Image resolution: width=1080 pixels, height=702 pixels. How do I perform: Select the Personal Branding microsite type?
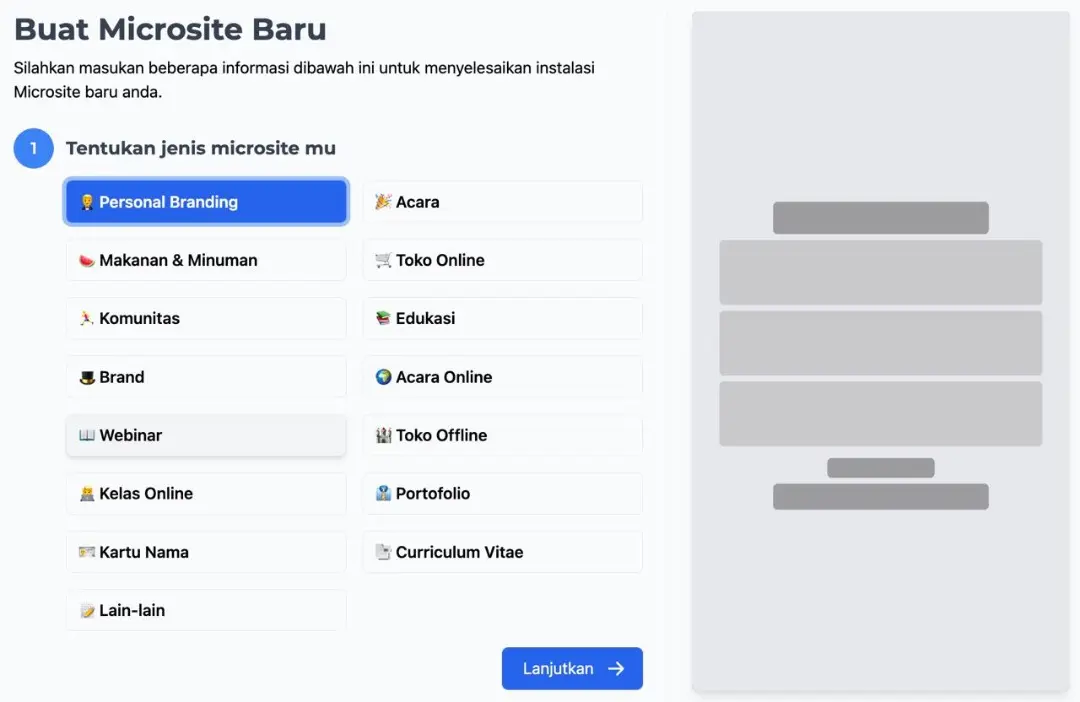click(x=206, y=202)
